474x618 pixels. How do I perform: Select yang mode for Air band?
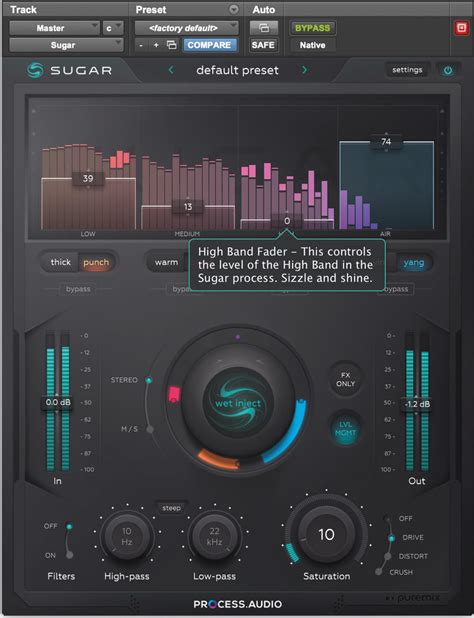414,263
